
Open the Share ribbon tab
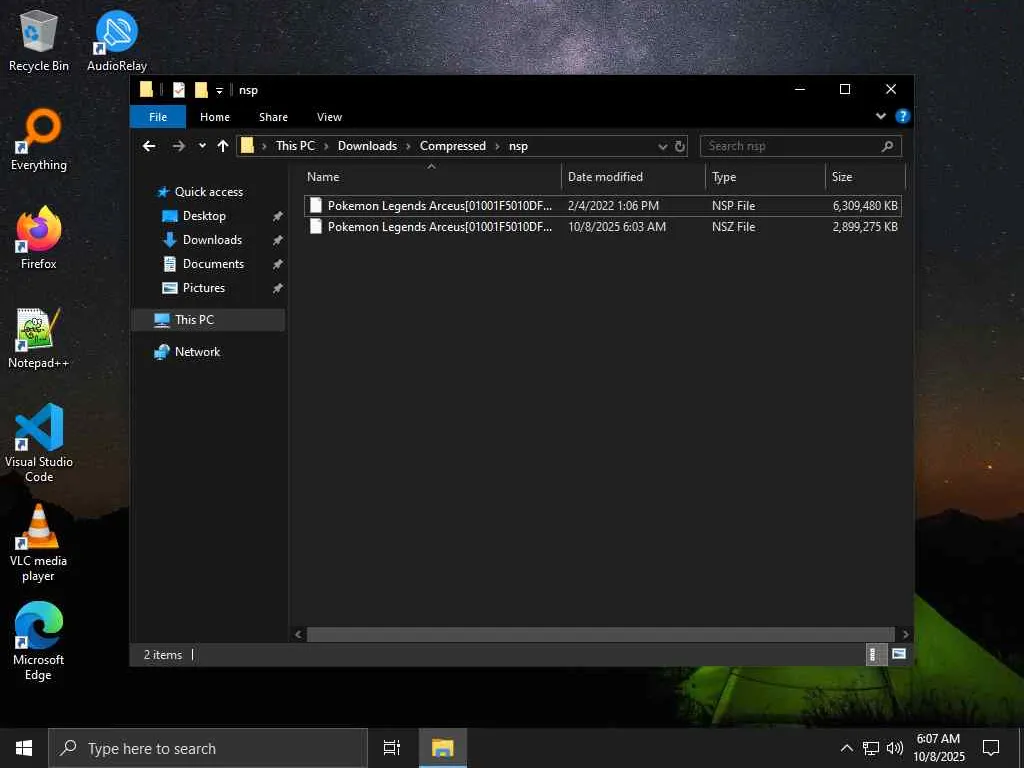[x=273, y=117]
